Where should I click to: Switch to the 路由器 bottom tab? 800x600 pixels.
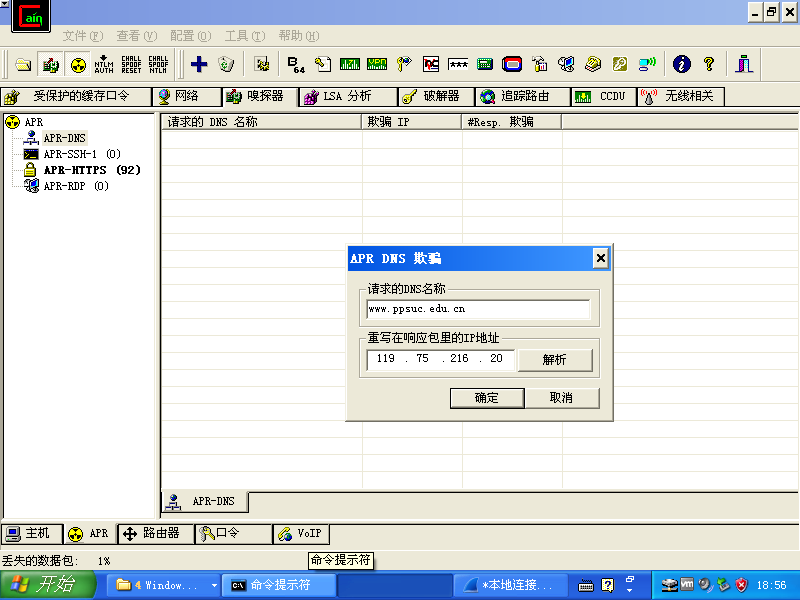click(155, 534)
